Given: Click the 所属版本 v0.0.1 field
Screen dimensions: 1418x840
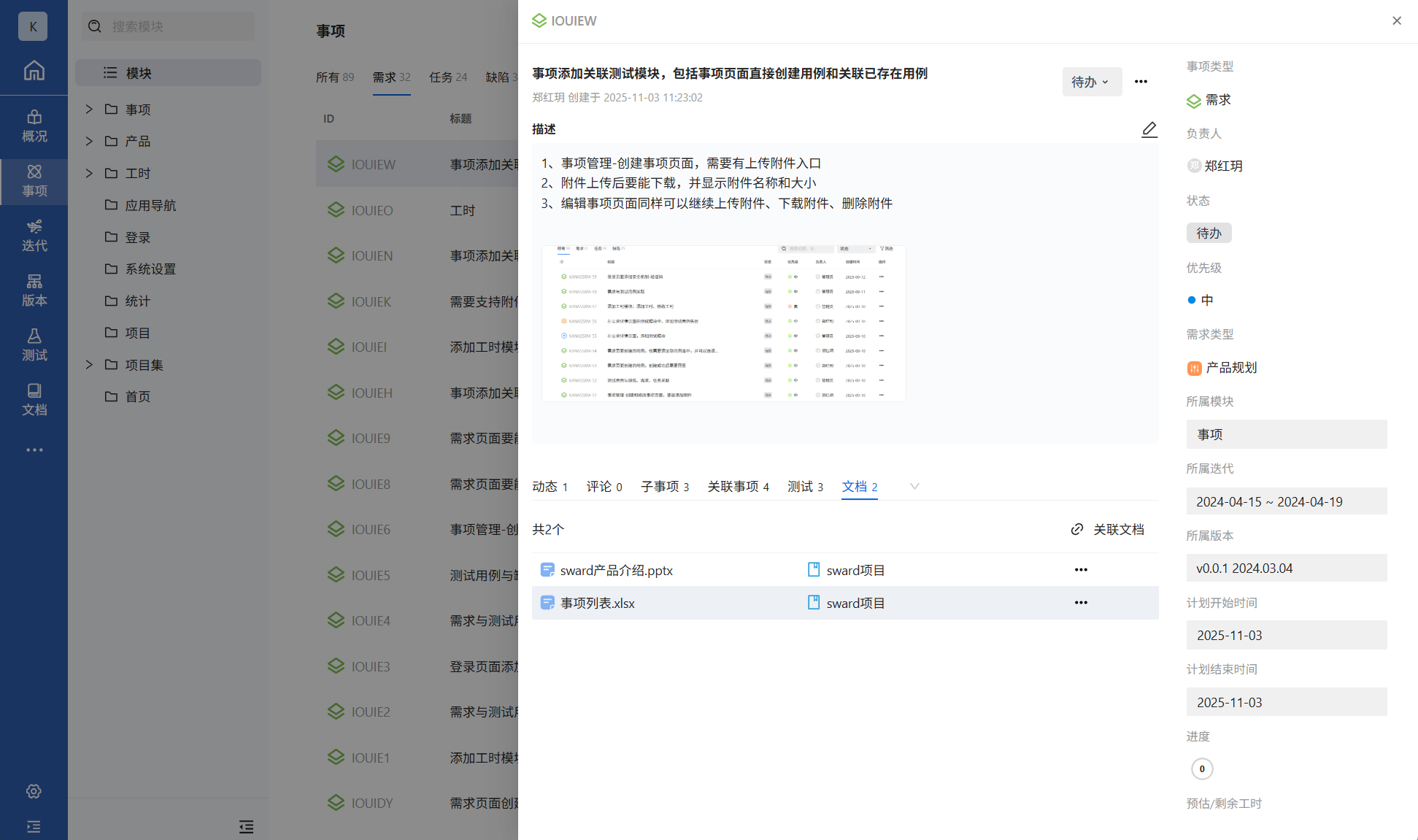Looking at the screenshot, I should 1286,568.
